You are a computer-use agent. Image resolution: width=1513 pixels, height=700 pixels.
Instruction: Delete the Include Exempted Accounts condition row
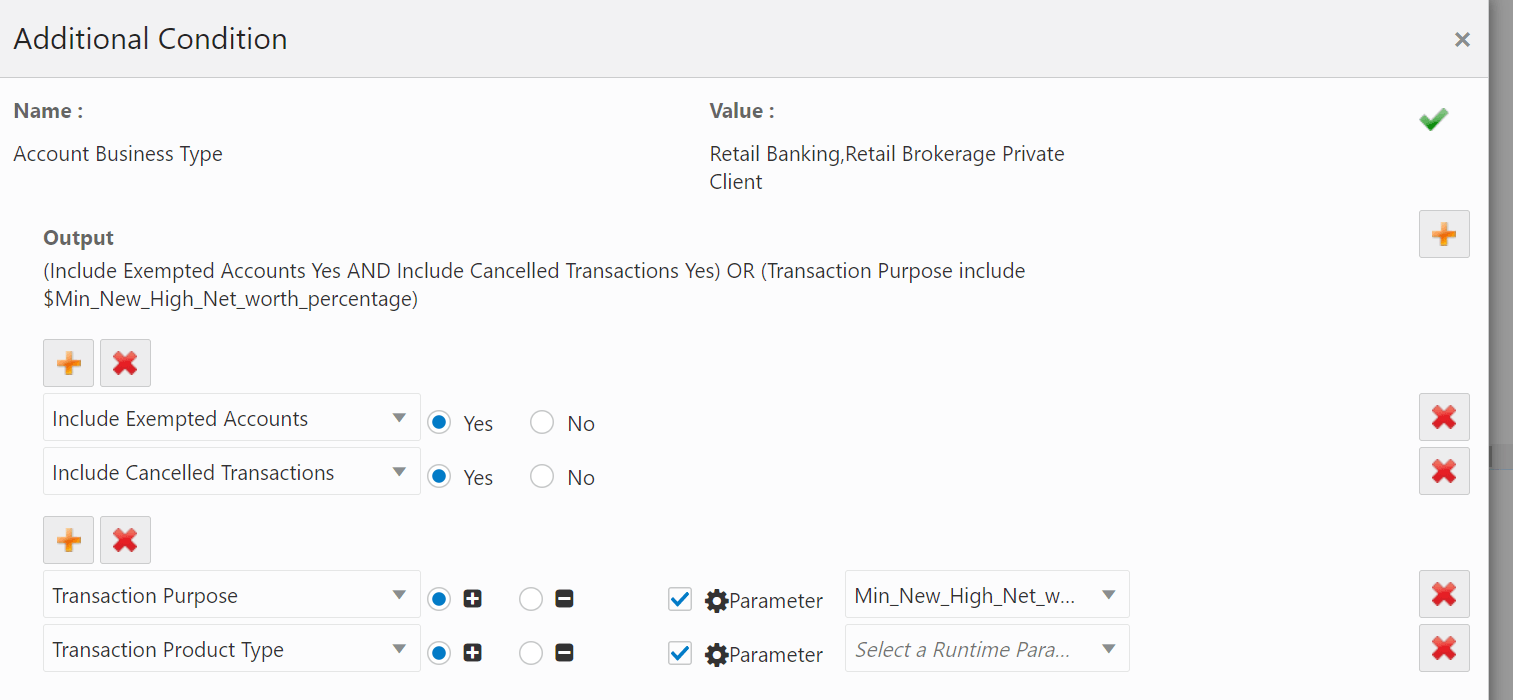coord(1443,417)
